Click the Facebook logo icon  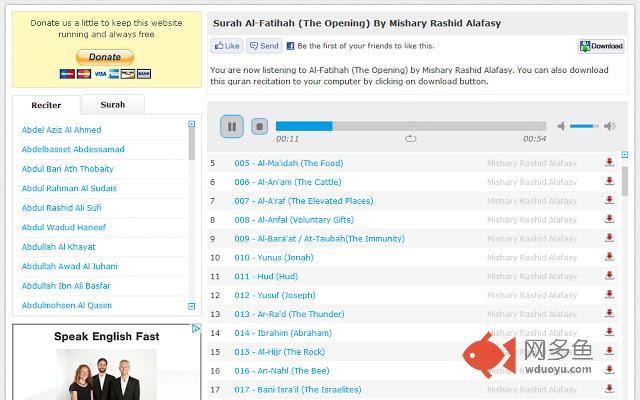[290, 46]
